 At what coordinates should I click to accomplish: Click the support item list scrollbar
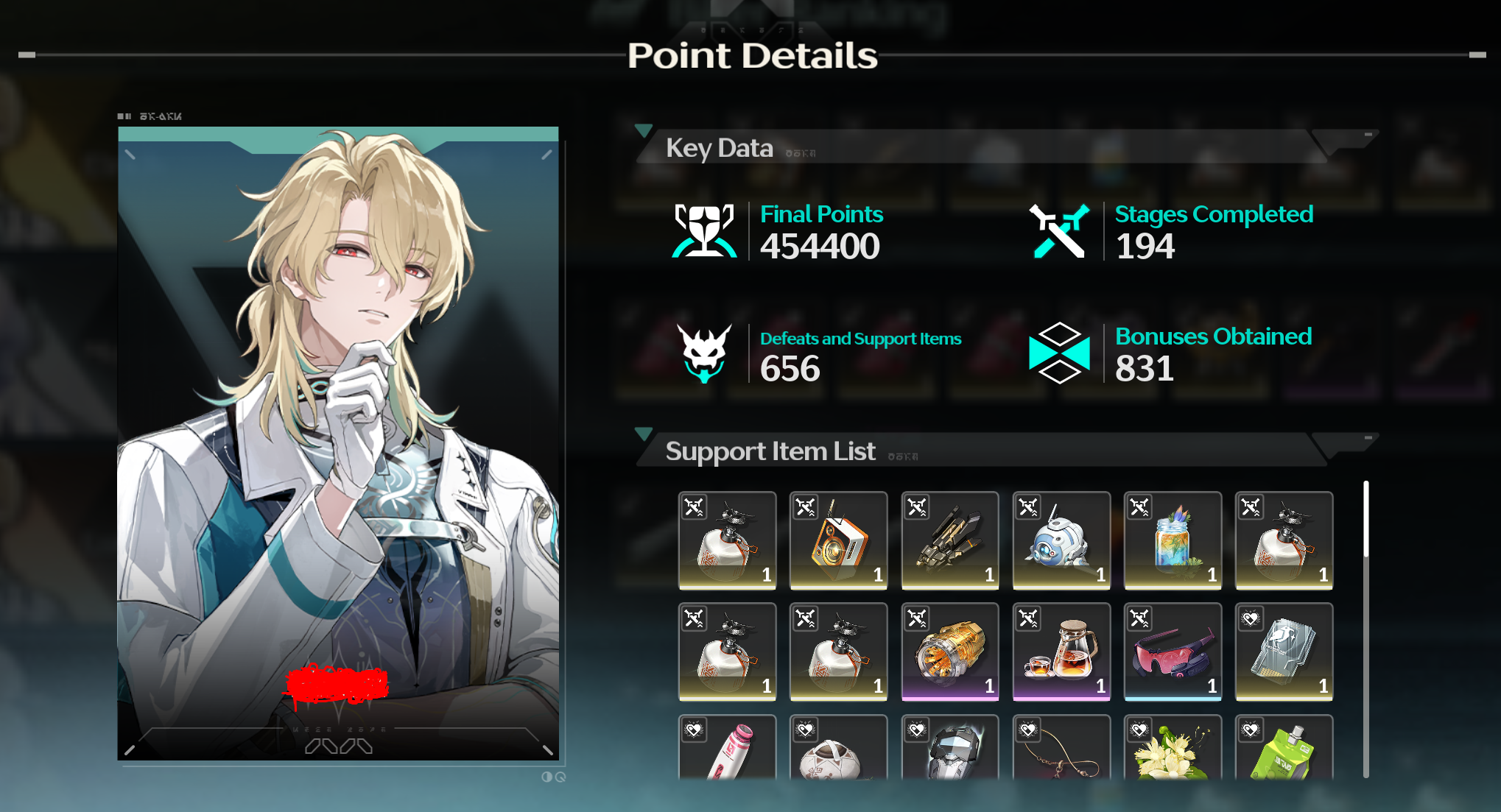(1366, 629)
